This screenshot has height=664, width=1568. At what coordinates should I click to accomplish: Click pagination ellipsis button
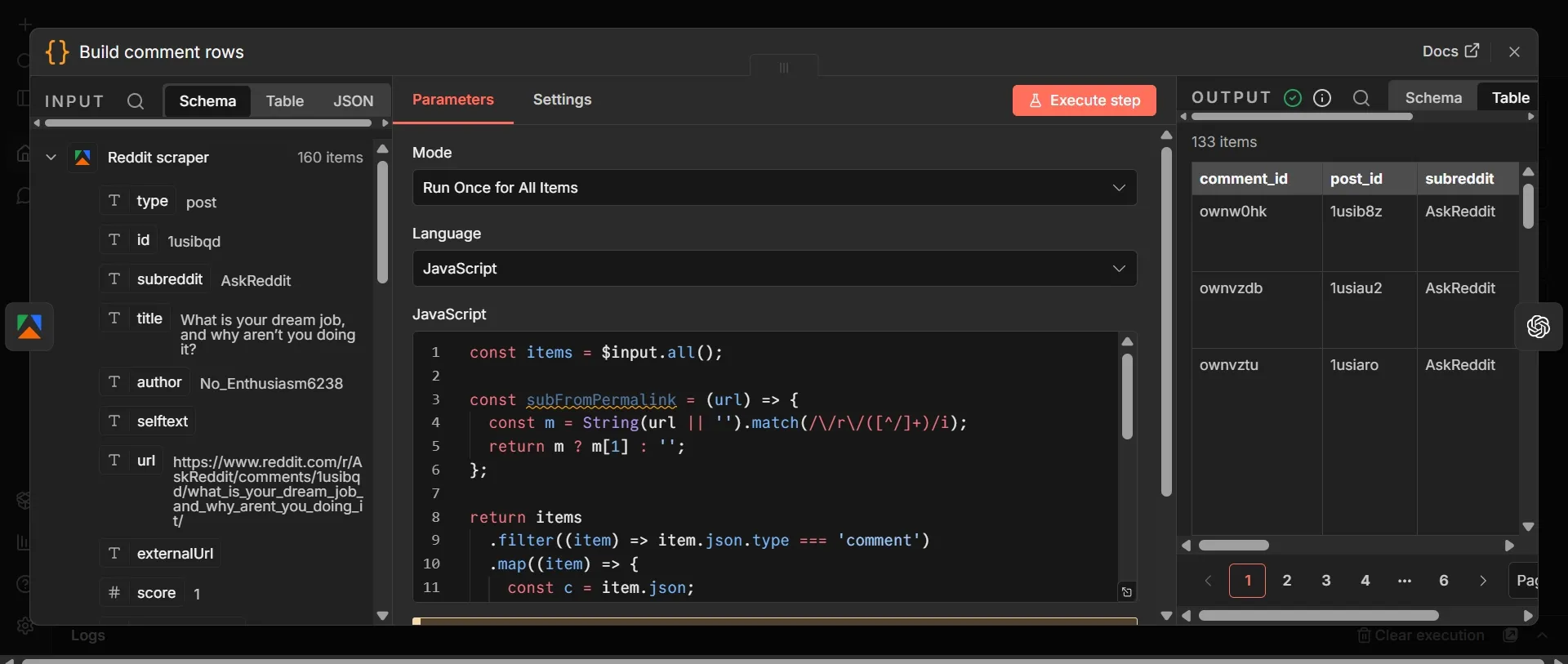(1405, 581)
